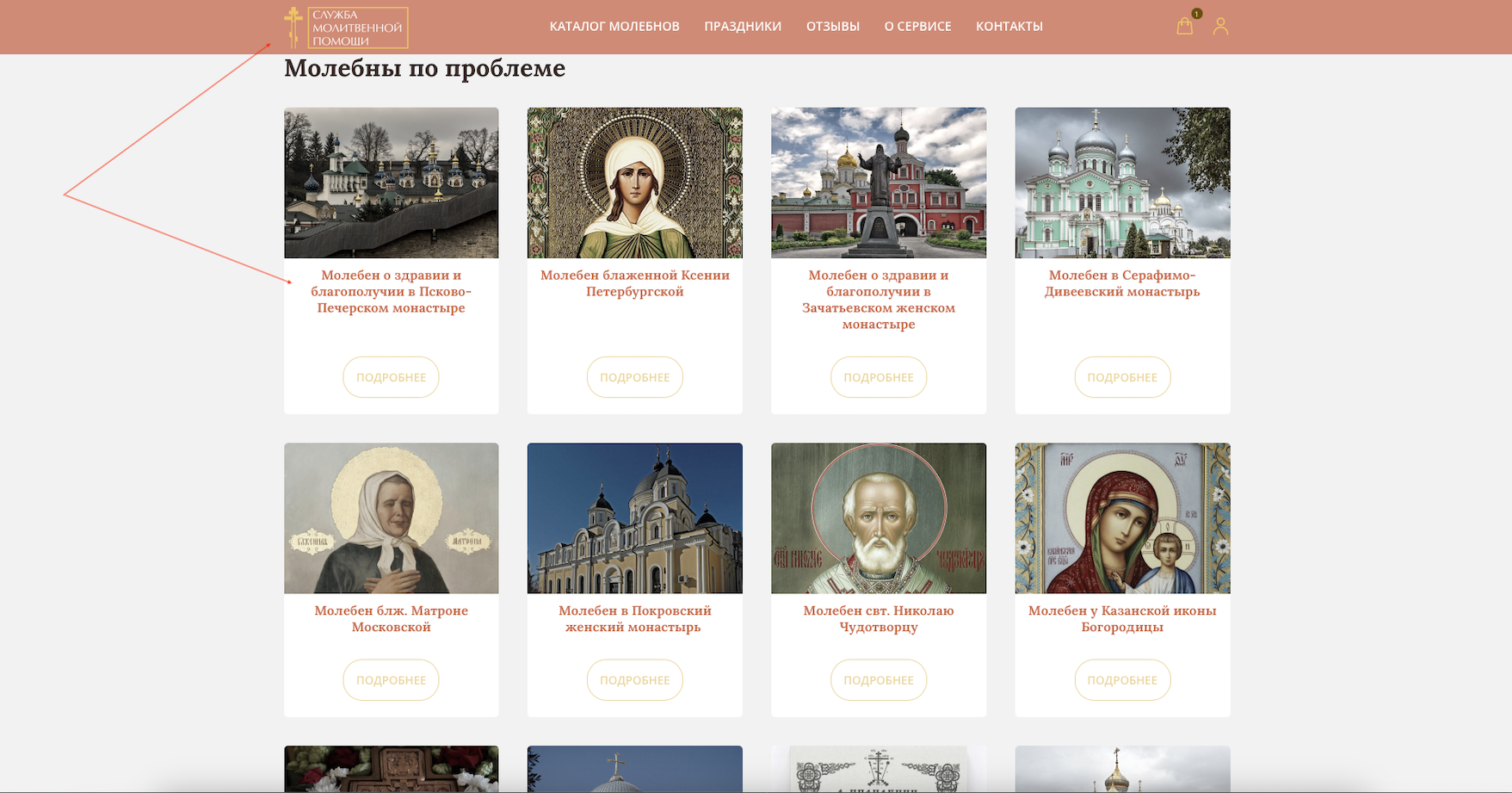Viewport: 1512px width, 793px height.
Task: Click Подробнее under Казанской иконы Богородицы card
Action: [1122, 680]
